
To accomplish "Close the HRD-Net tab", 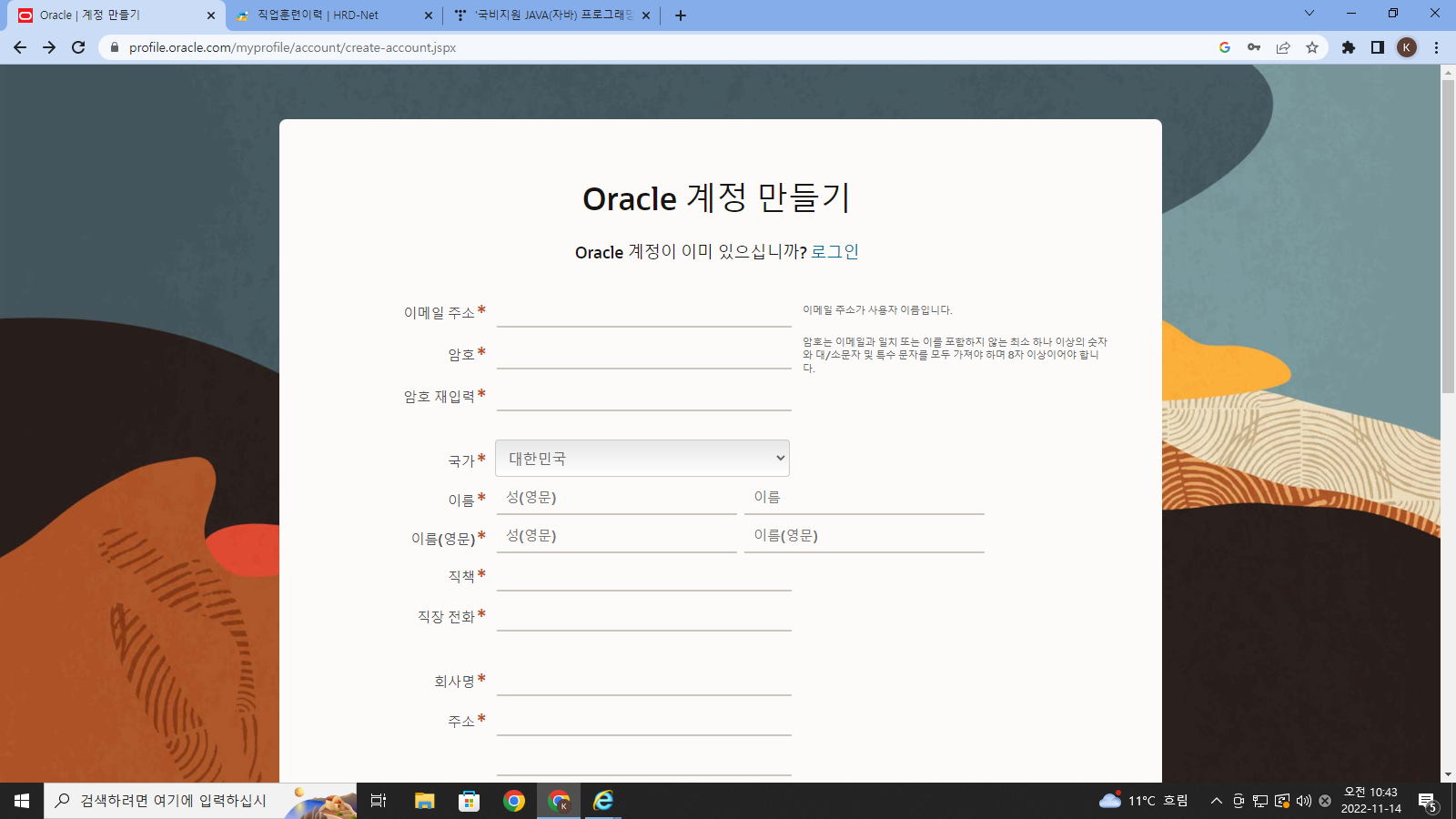I will tap(429, 15).
